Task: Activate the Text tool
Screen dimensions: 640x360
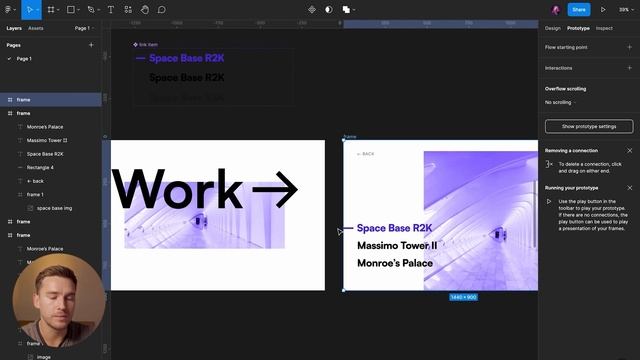Action: 111,9
